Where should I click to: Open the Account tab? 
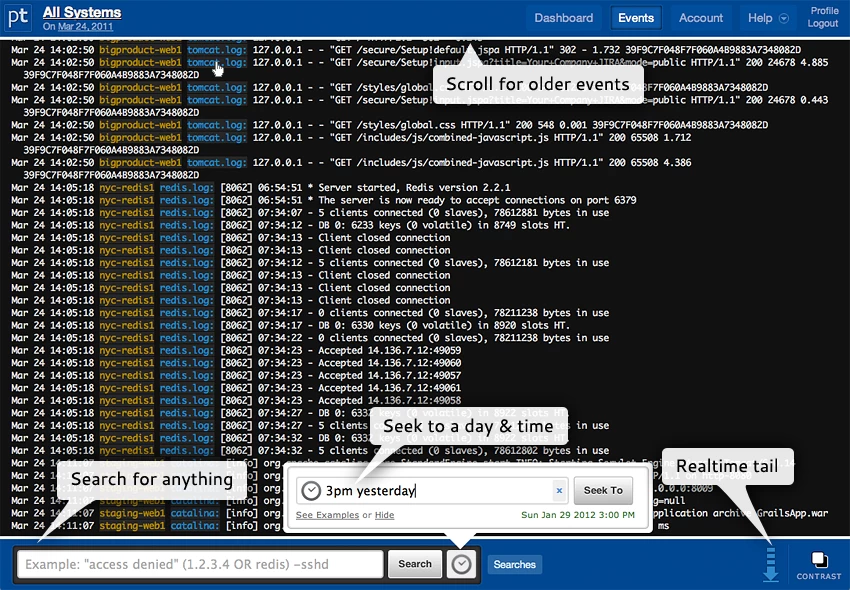click(x=701, y=18)
